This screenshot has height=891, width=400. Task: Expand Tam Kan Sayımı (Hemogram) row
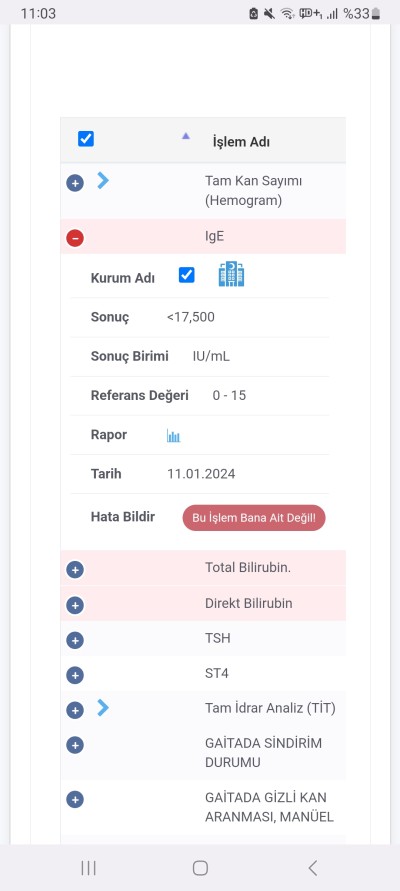[75, 183]
